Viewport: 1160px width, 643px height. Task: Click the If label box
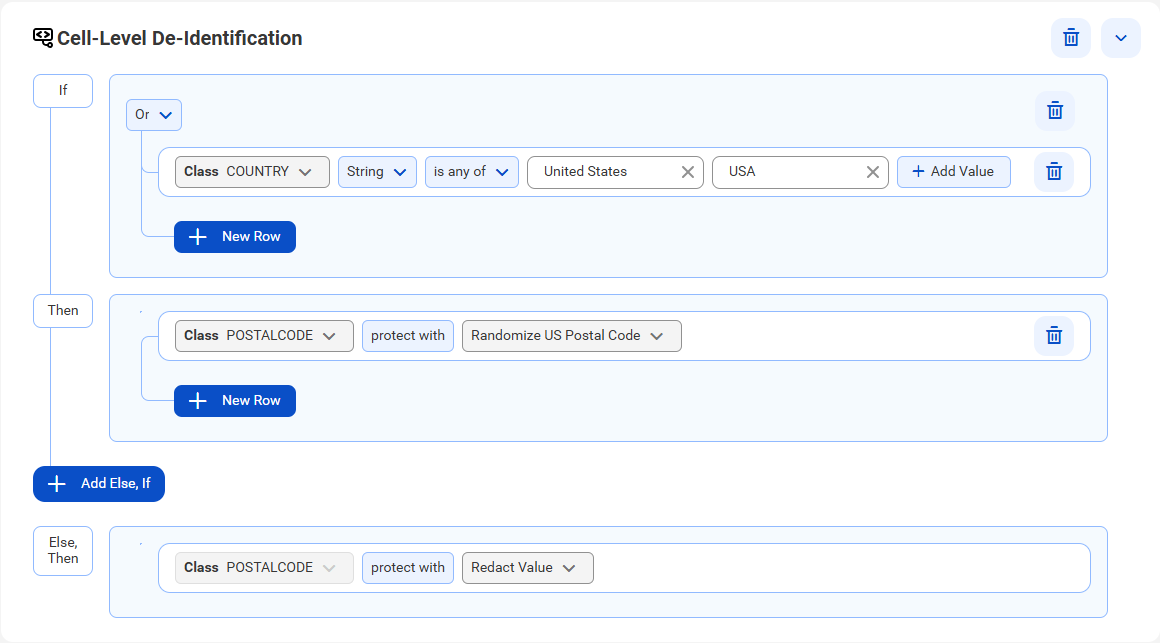point(63,91)
